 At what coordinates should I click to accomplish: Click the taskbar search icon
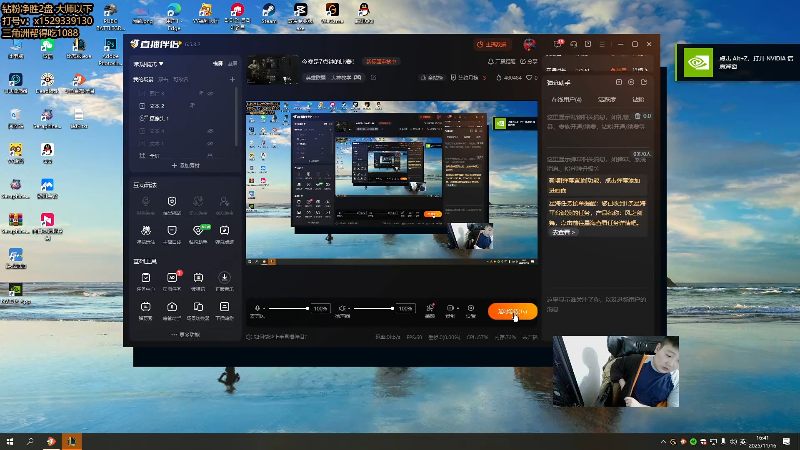pos(30,441)
